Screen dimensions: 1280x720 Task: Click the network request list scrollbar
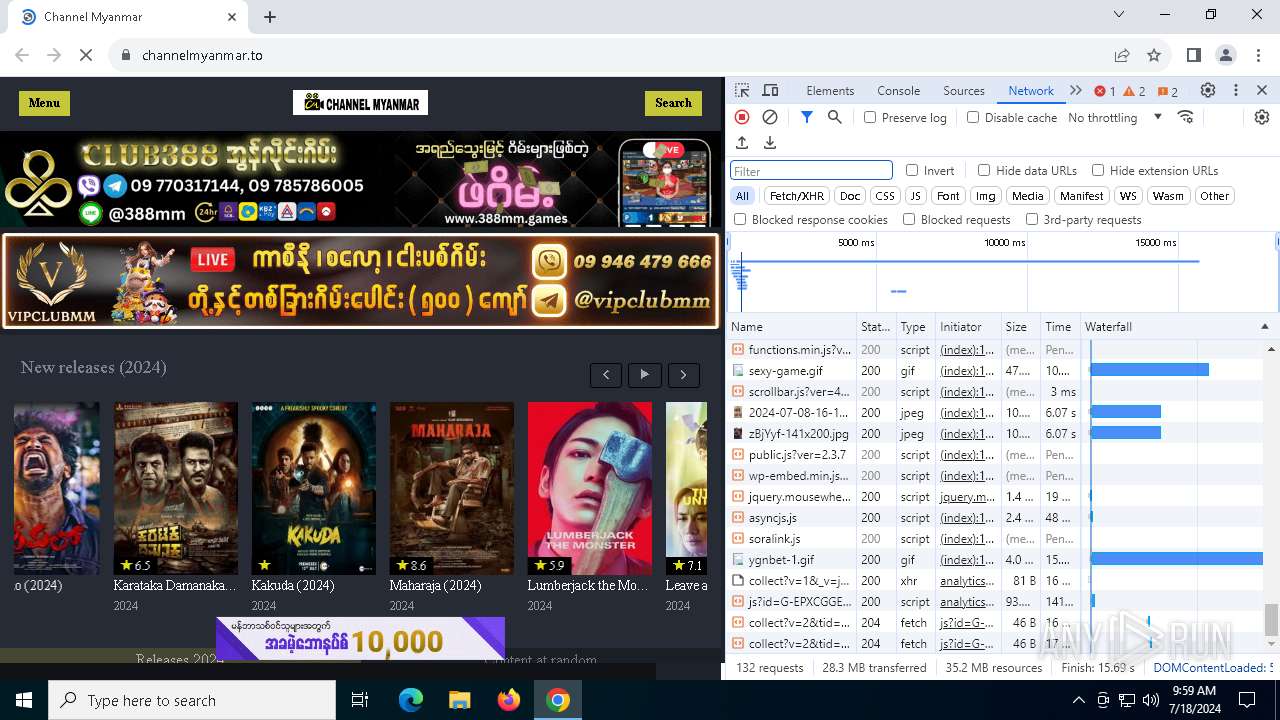click(x=1272, y=619)
